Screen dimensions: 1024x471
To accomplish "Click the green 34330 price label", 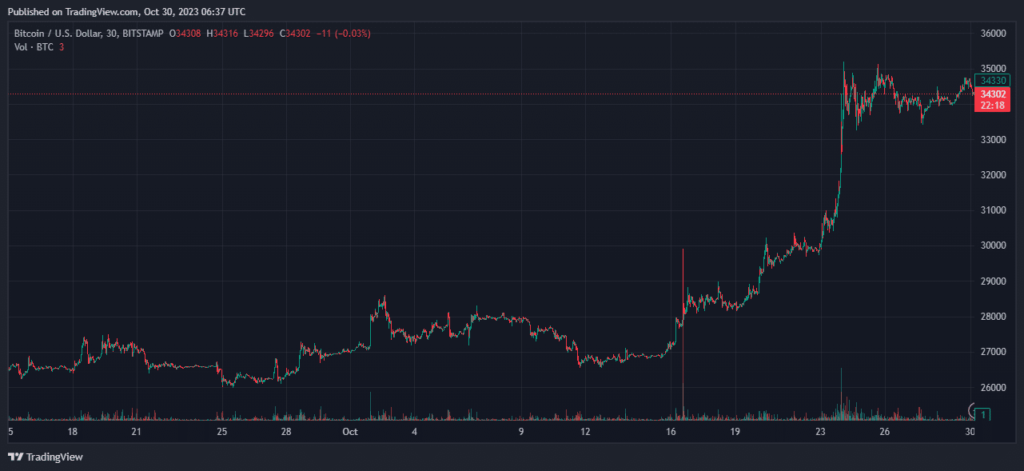I will (991, 80).
